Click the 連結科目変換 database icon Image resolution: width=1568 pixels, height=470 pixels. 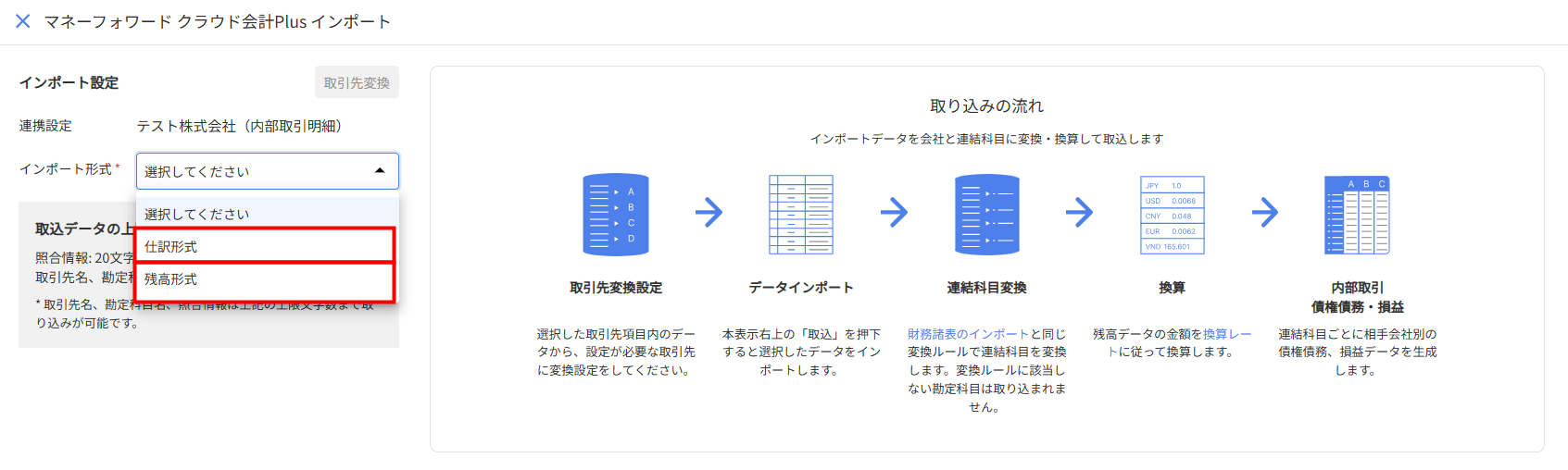[986, 215]
